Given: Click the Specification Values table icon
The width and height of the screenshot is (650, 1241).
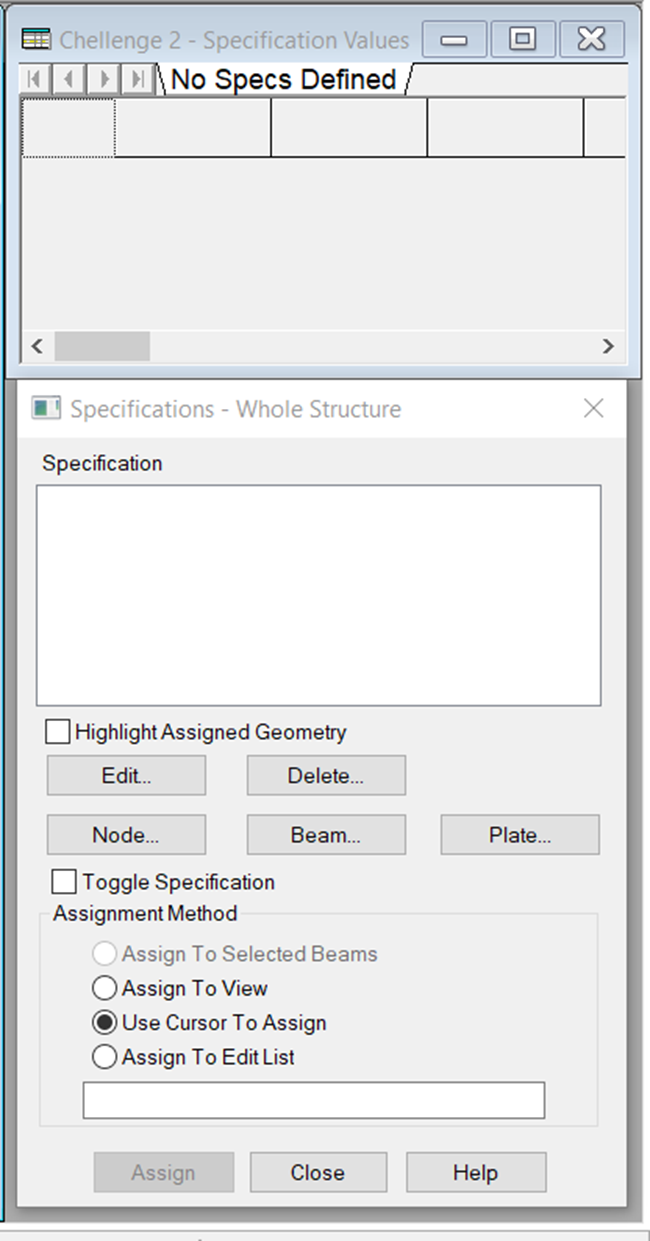Looking at the screenshot, I should (37, 40).
